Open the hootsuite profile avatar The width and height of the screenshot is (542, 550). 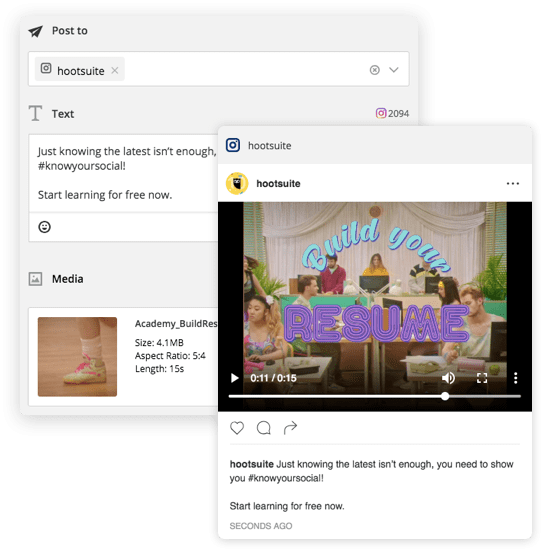point(237,183)
